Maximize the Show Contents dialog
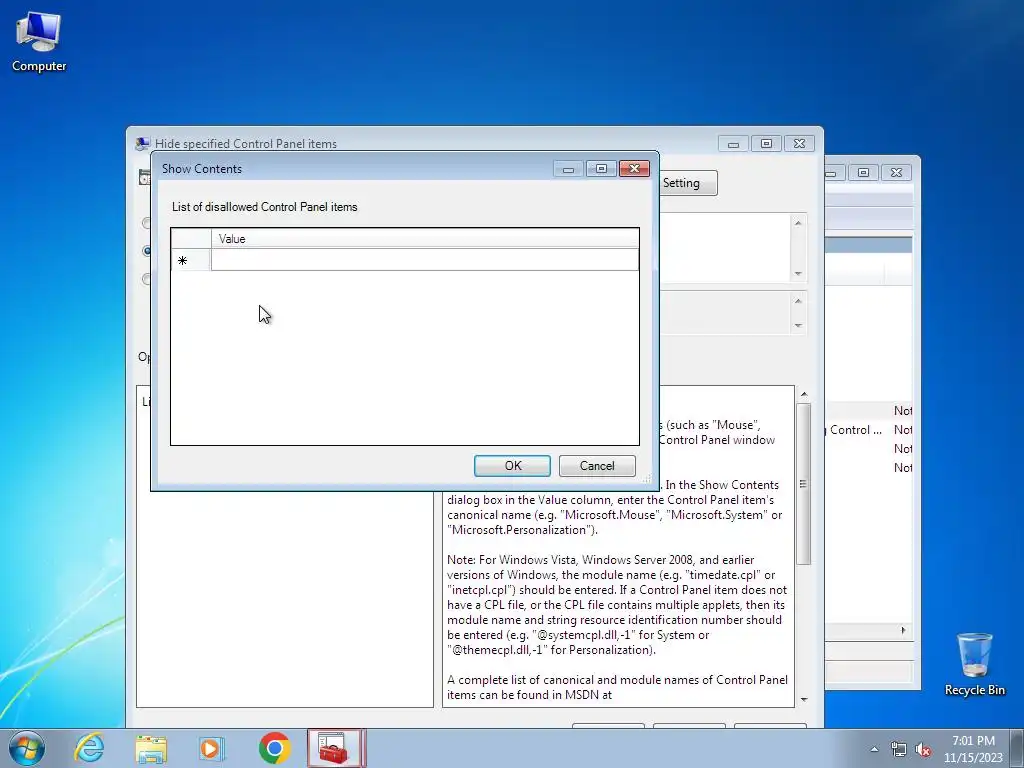 click(601, 169)
